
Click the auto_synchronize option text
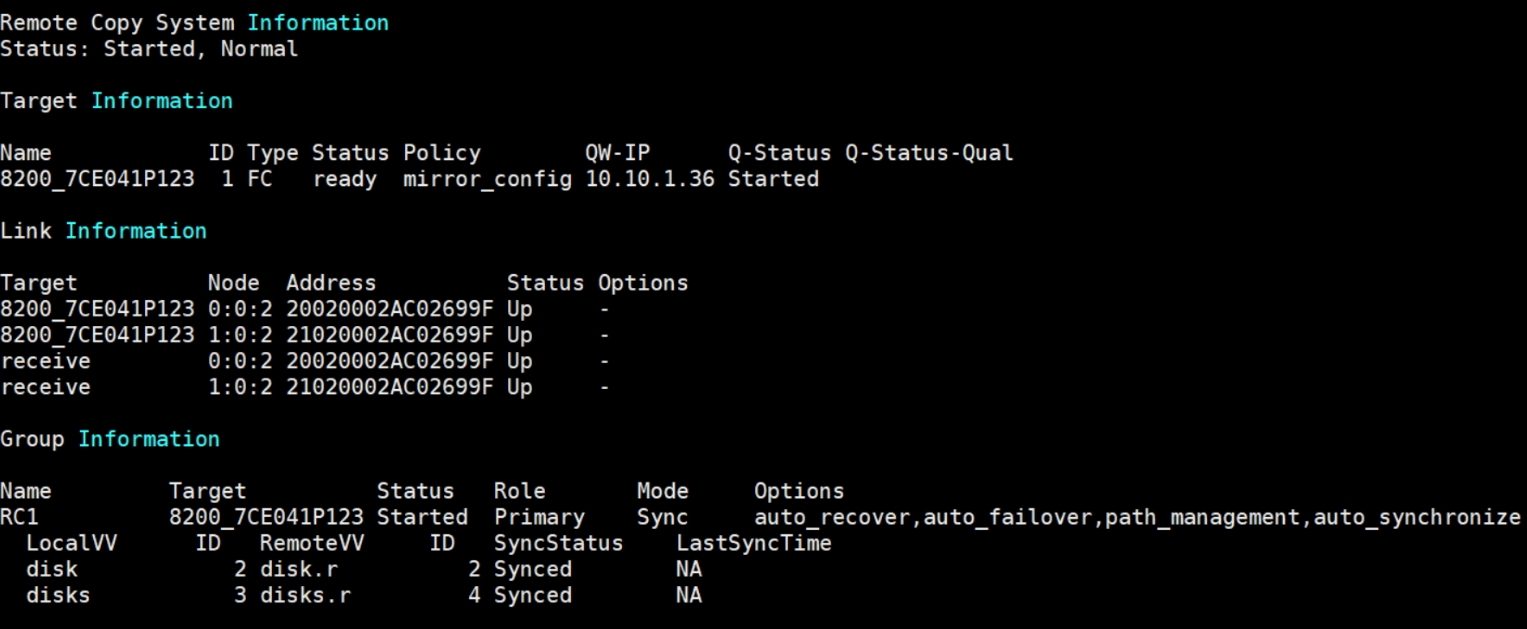coord(1416,517)
